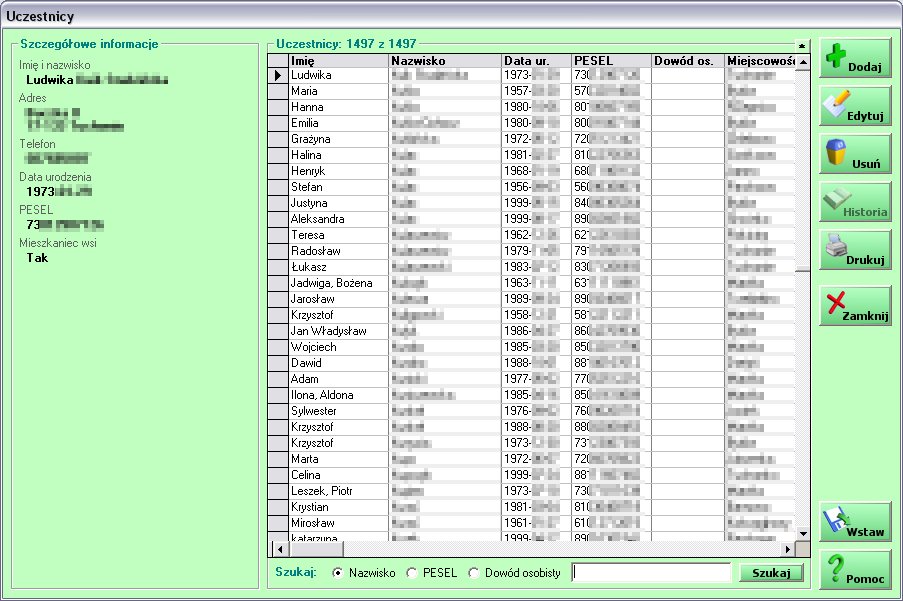Choose the Dowód osobisty radio option

tap(474, 573)
